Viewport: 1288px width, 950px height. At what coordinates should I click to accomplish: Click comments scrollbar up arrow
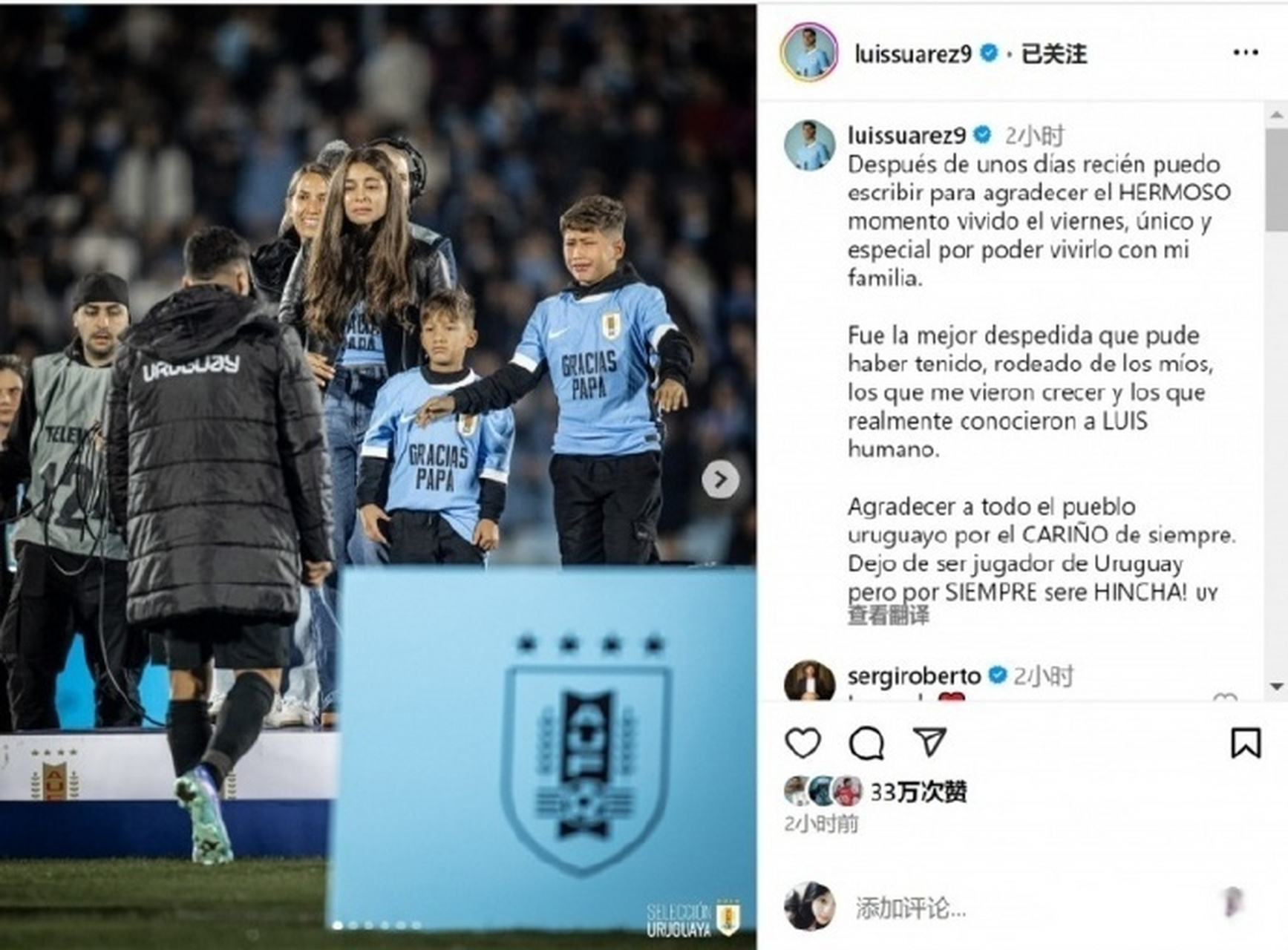[x=1276, y=115]
